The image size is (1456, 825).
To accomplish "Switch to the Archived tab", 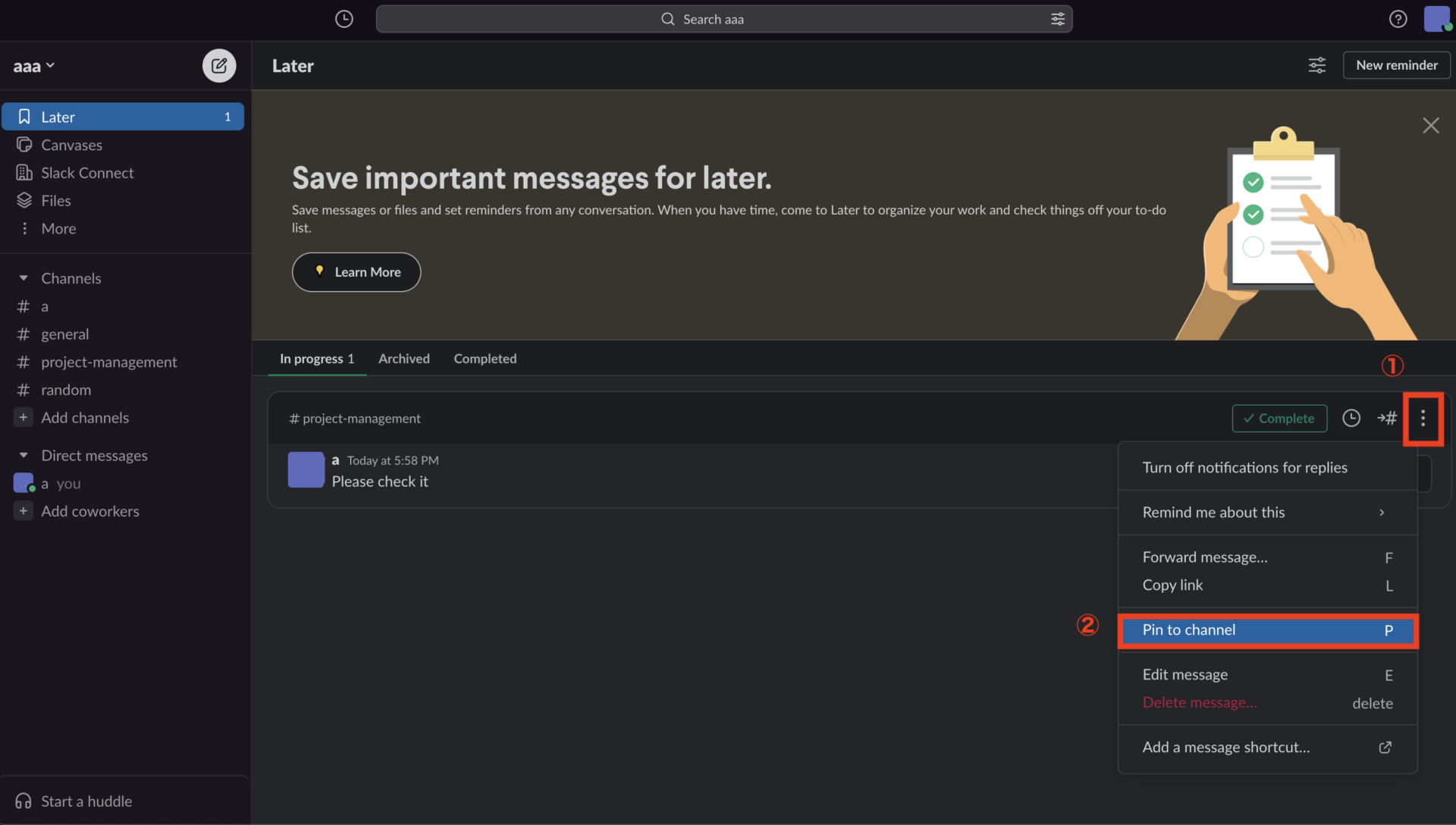I will (403, 359).
